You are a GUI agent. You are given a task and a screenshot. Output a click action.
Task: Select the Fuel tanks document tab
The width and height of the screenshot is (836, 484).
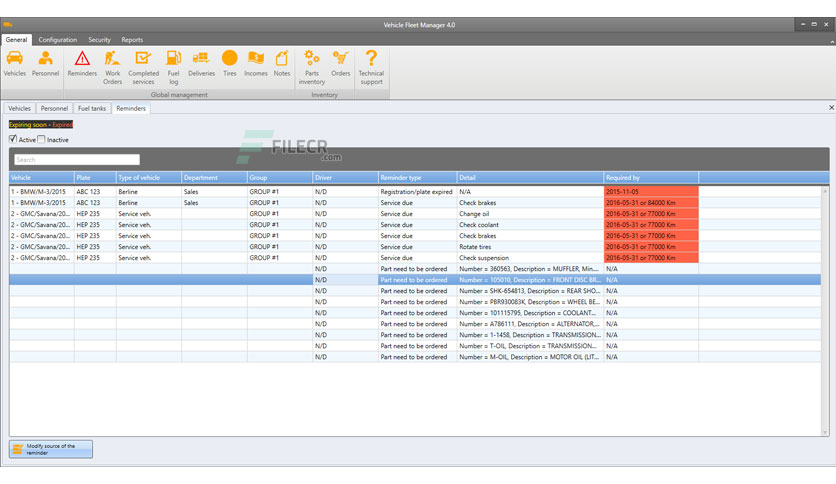pos(92,108)
